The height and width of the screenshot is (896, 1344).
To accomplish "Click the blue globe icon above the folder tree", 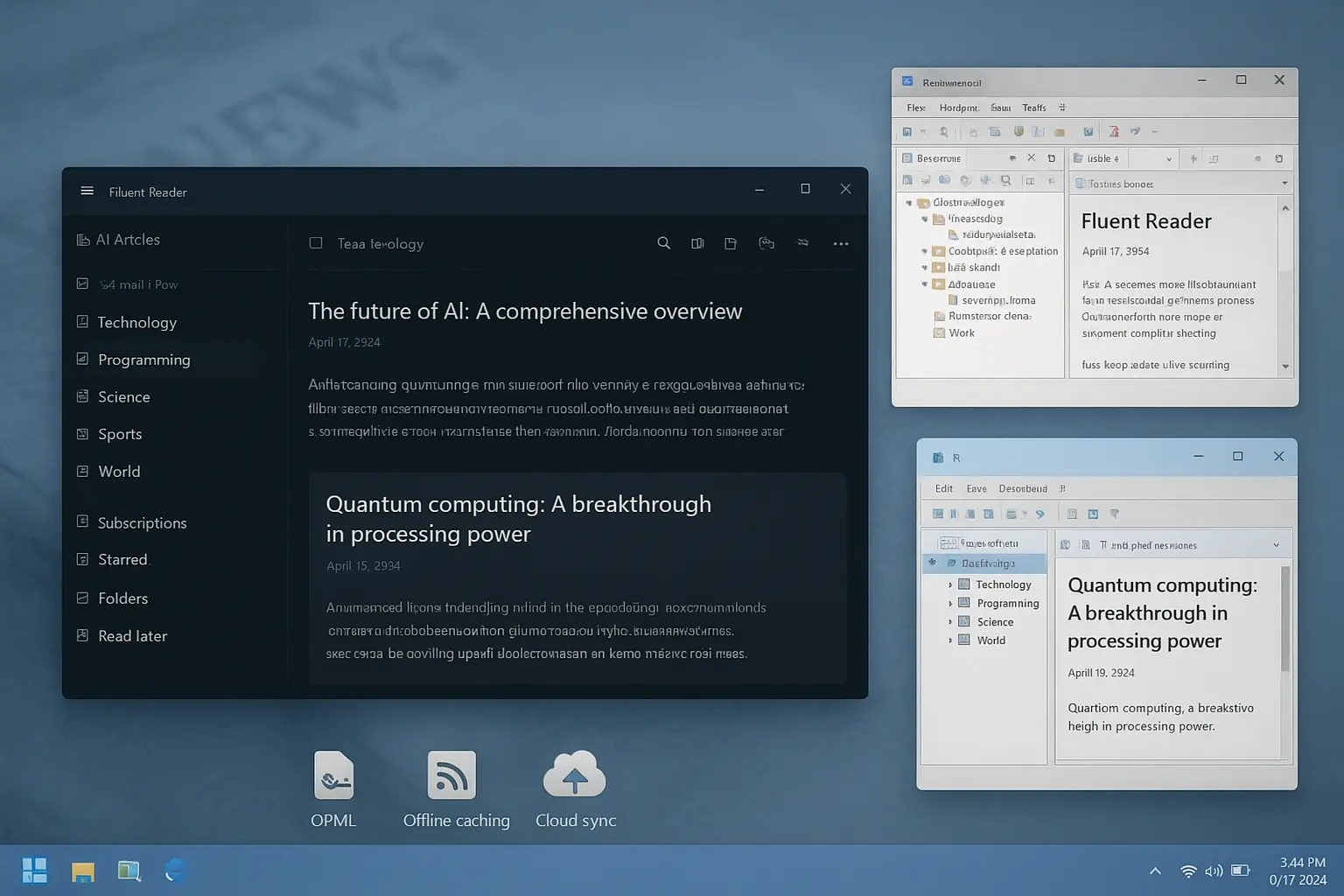I will pos(945,180).
